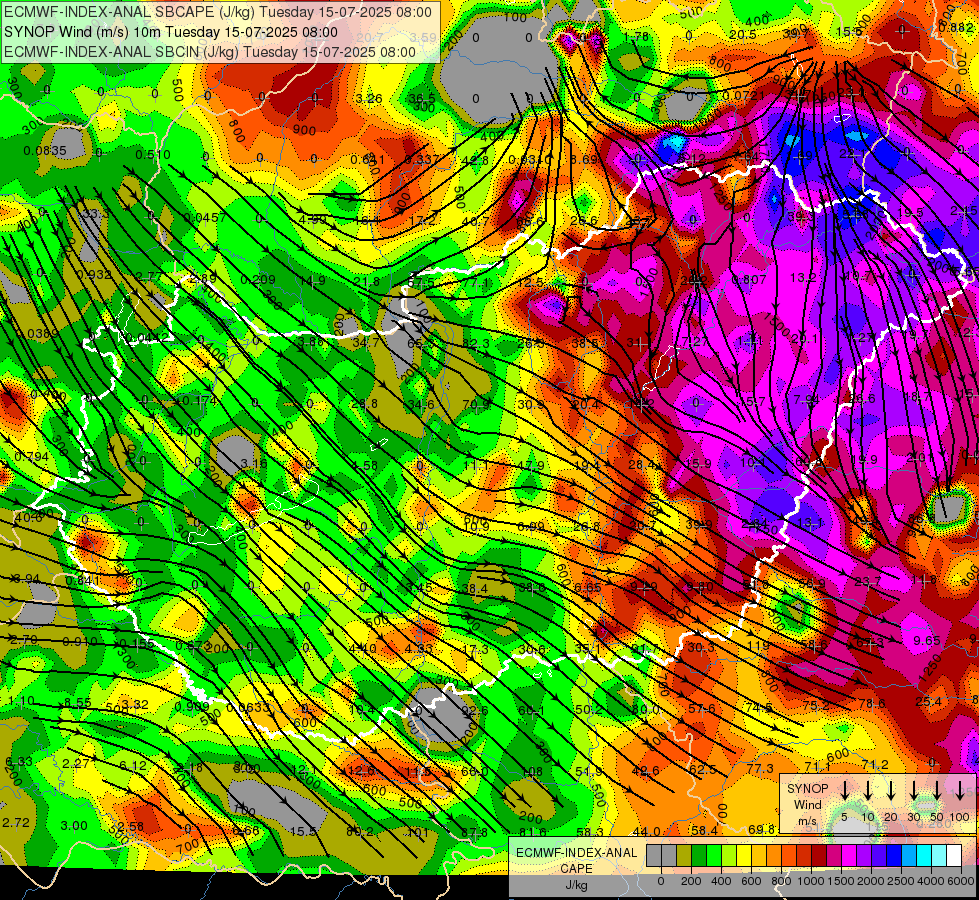
Task: Click the map value '3.26'
Action: click(x=369, y=99)
